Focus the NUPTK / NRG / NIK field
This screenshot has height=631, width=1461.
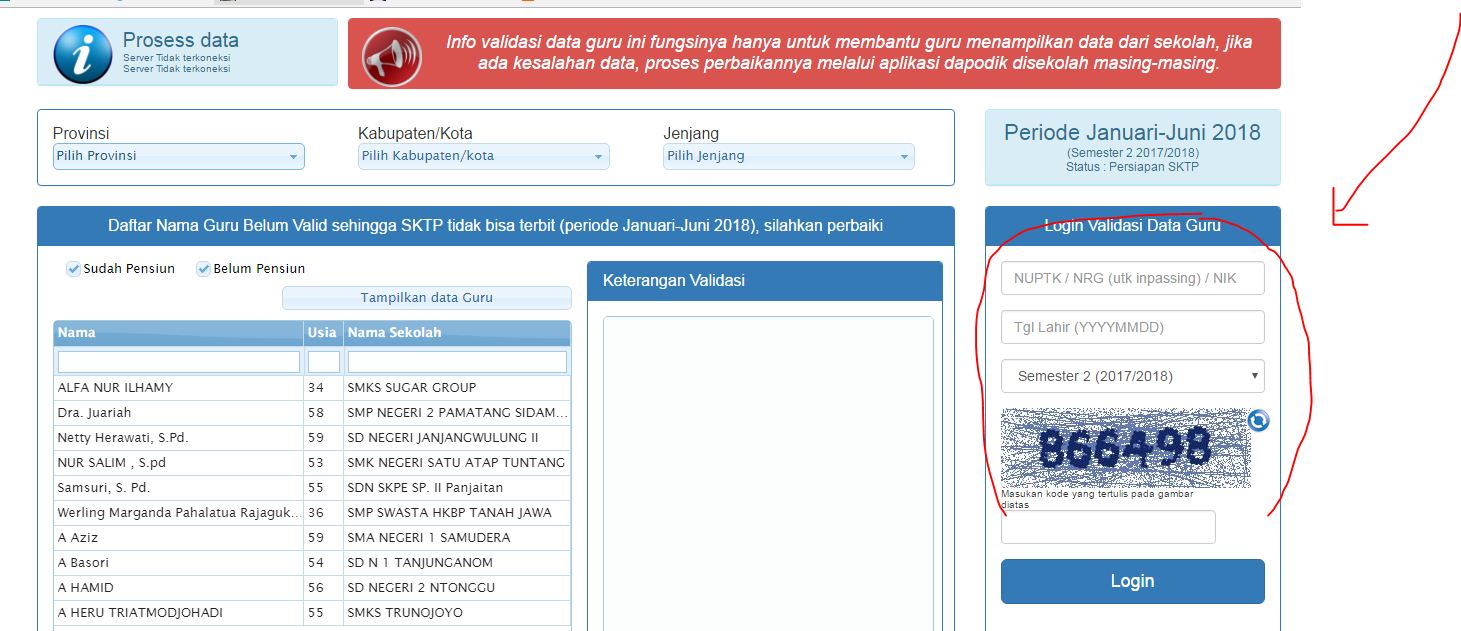[x=1133, y=278]
